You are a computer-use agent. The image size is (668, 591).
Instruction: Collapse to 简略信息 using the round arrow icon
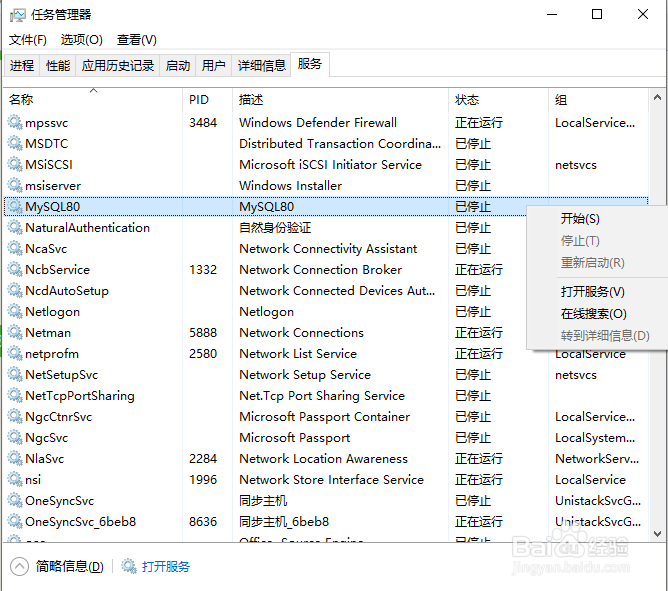19,566
